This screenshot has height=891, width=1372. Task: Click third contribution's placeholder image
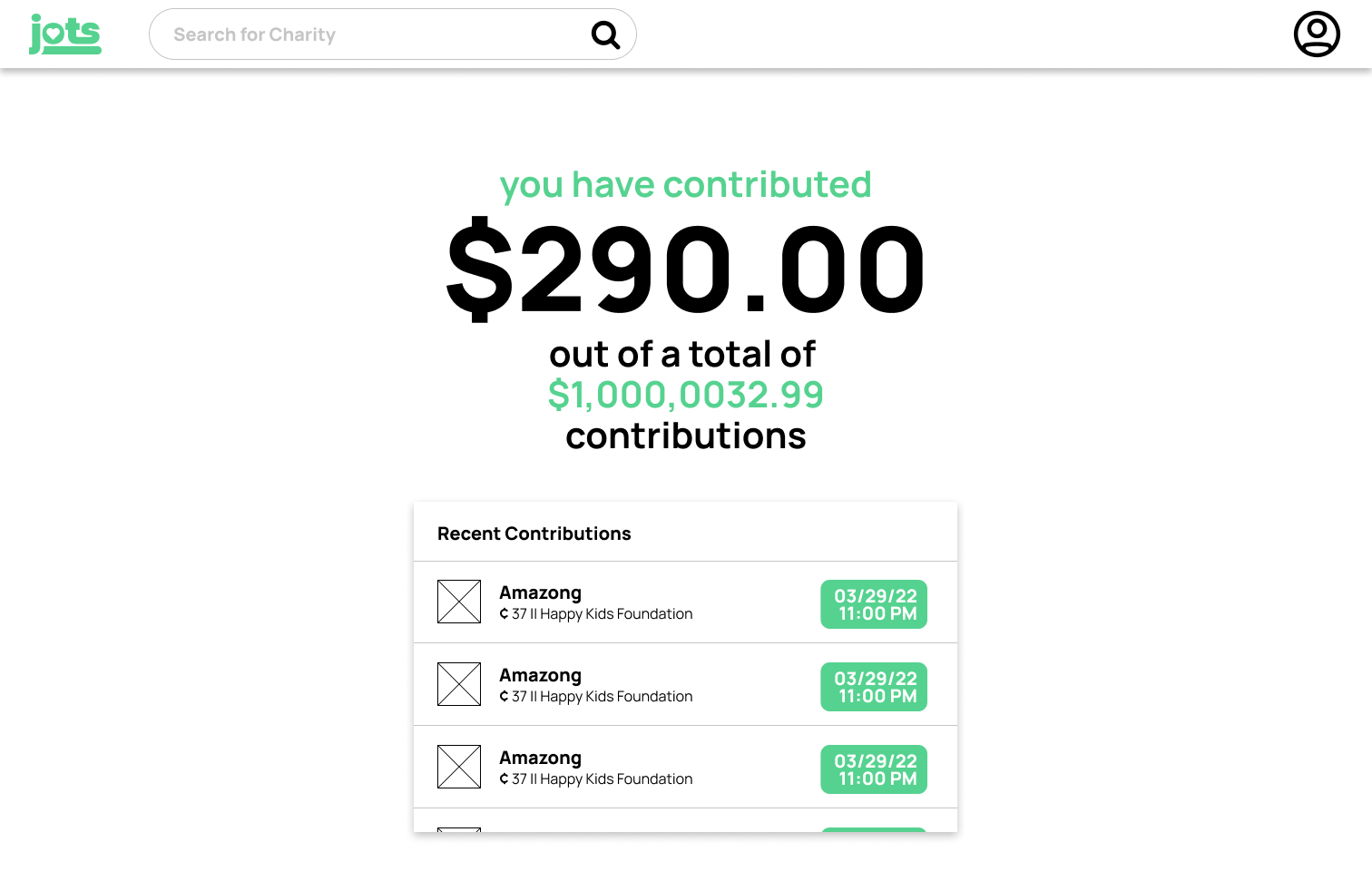(x=459, y=767)
